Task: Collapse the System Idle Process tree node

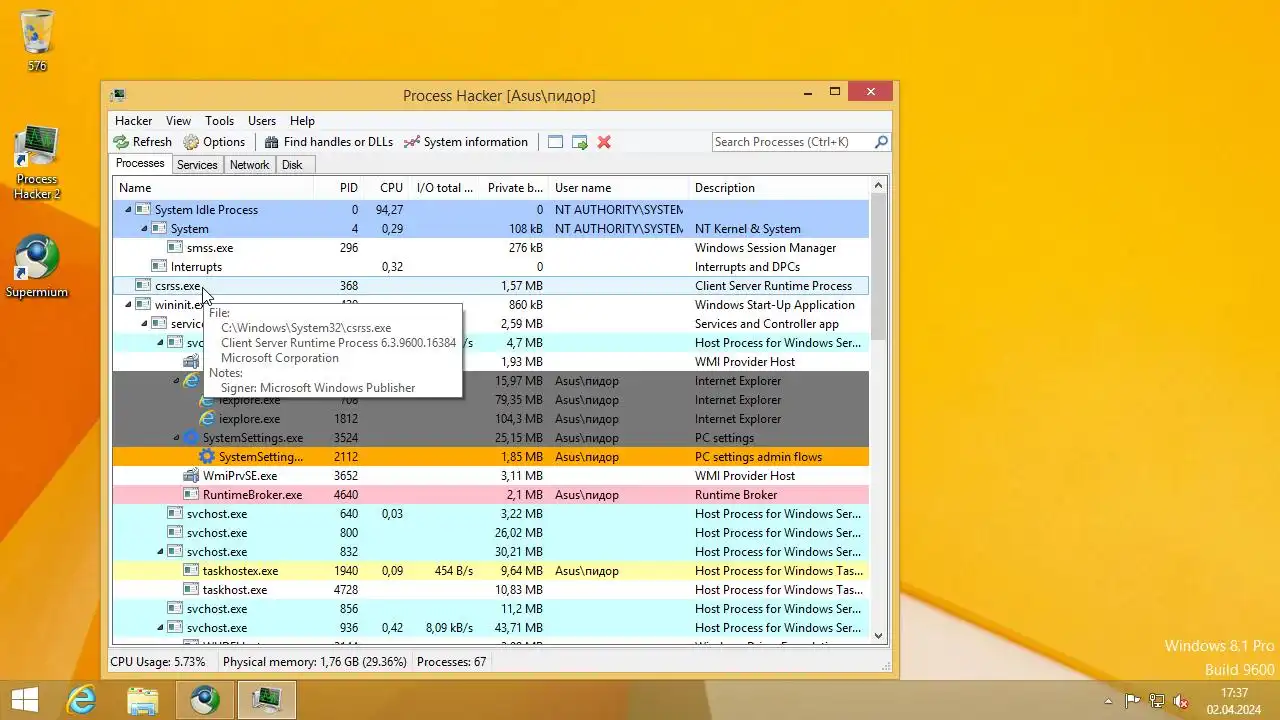Action: tap(128, 210)
